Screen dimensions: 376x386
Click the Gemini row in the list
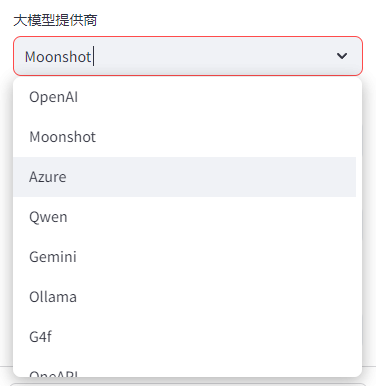pyautogui.click(x=184, y=257)
